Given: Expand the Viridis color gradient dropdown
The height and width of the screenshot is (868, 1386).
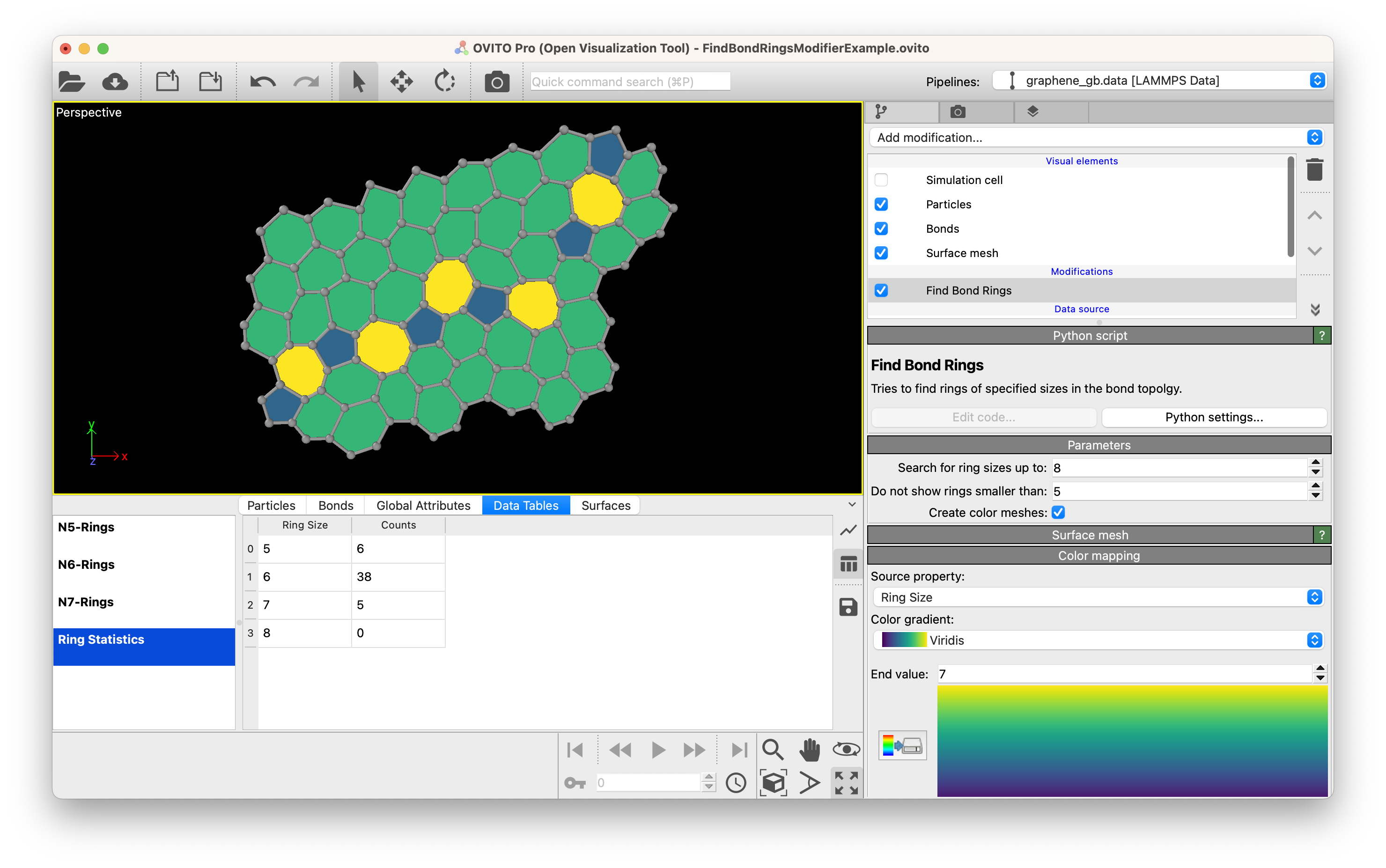Looking at the screenshot, I should [x=1098, y=640].
